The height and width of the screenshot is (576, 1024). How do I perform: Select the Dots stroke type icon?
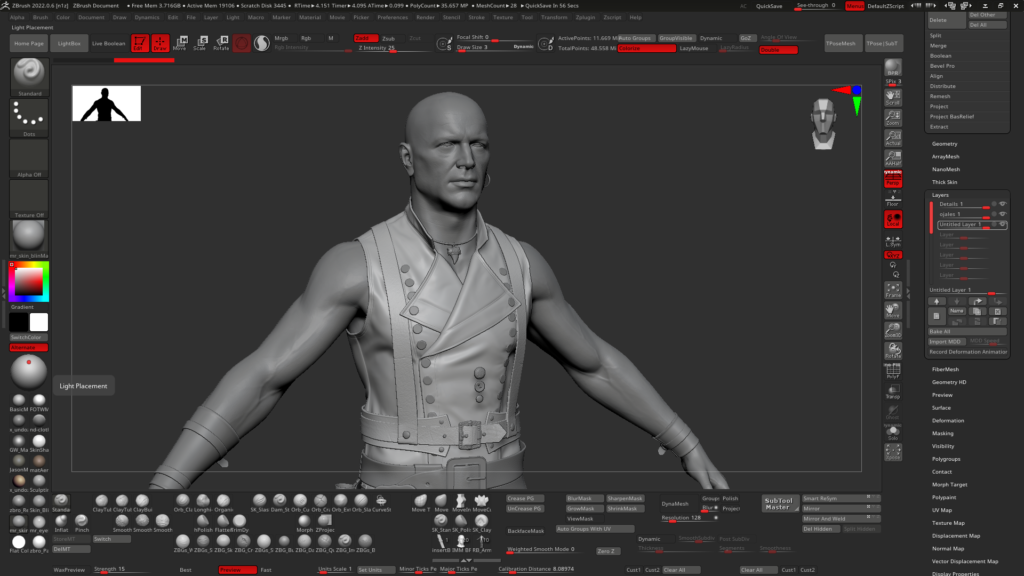click(x=29, y=118)
